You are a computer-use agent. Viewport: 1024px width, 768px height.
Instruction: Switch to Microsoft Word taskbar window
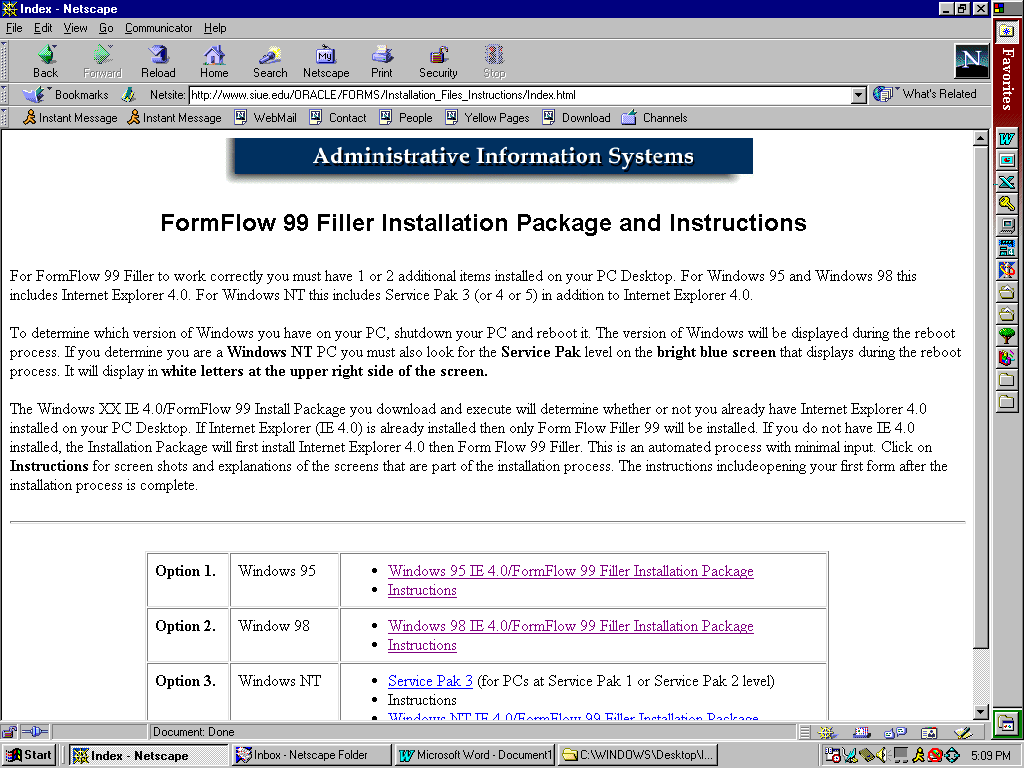coord(475,755)
